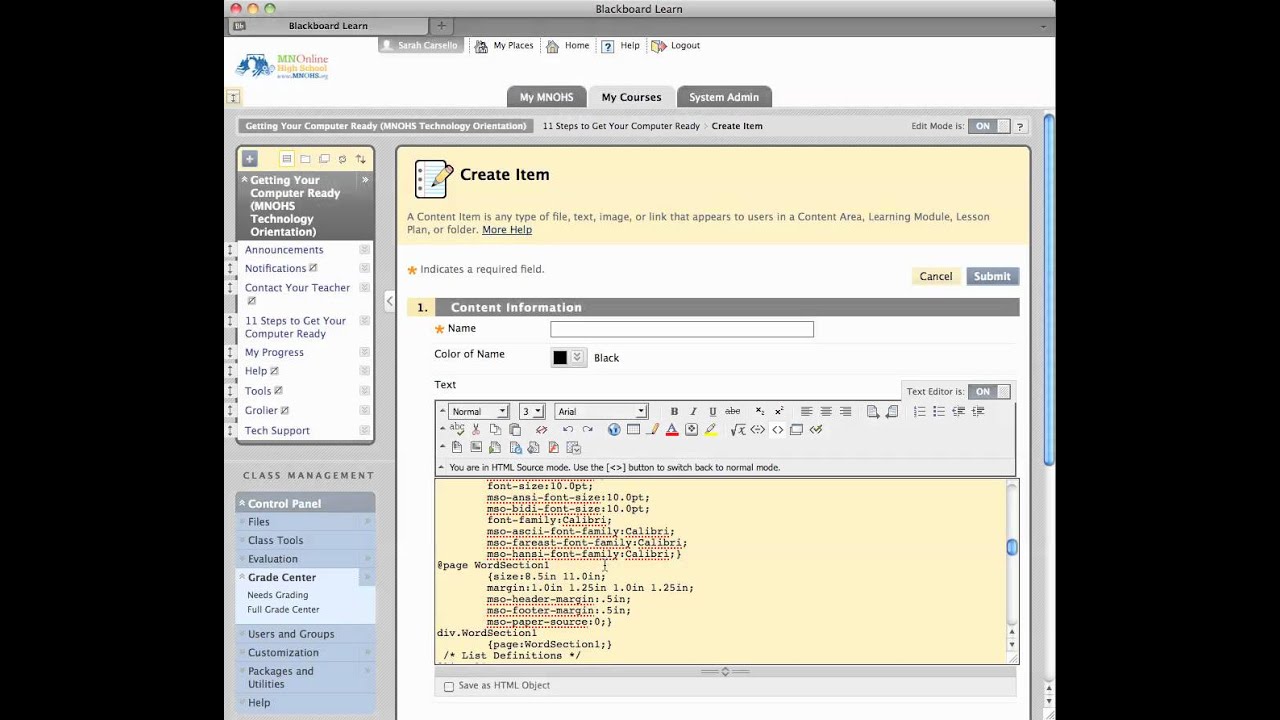Click the black Color of Name swatch
Image resolution: width=1280 pixels, height=720 pixels.
click(x=560, y=357)
